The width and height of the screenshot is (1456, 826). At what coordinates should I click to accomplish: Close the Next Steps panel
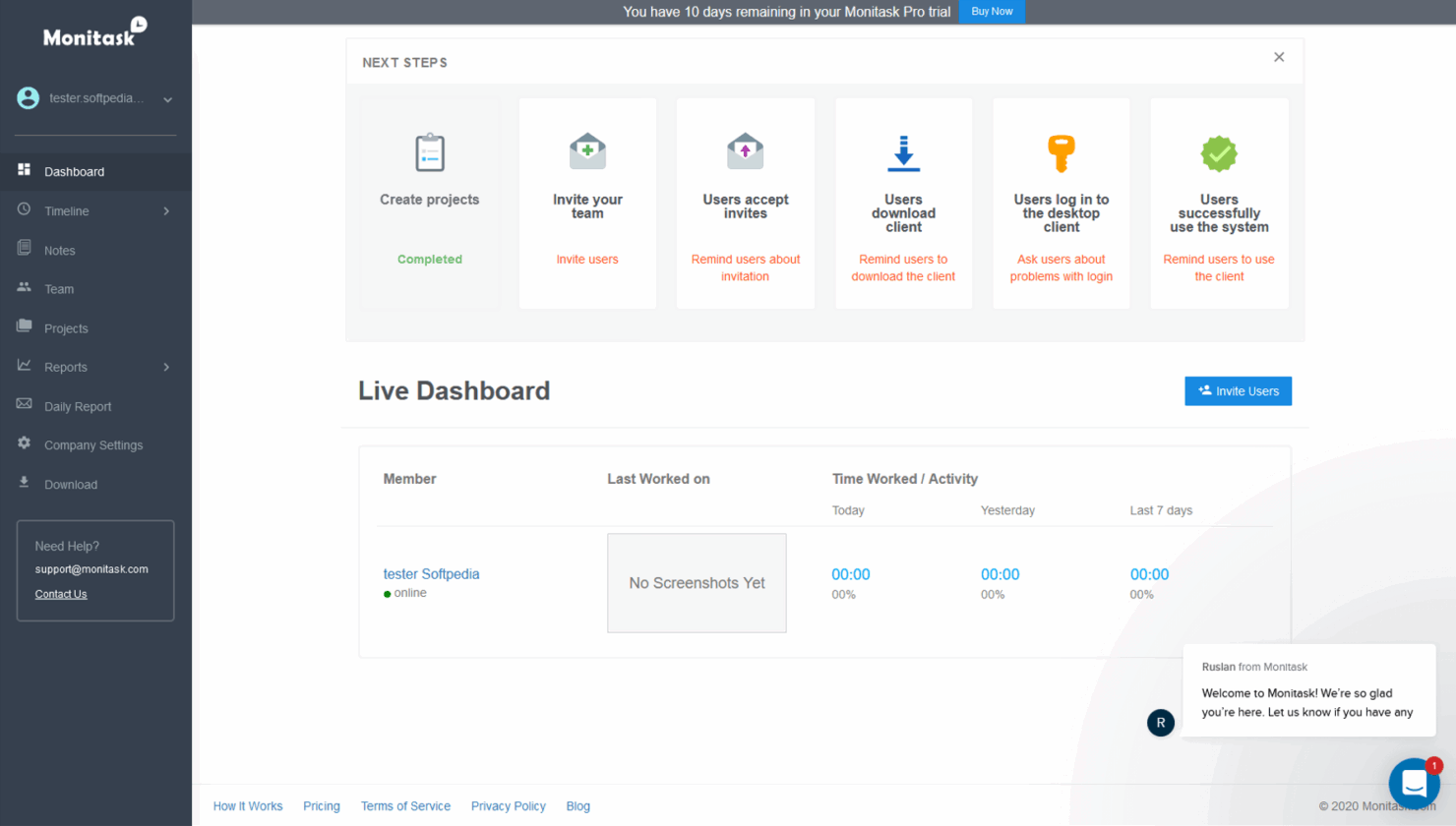1279,57
